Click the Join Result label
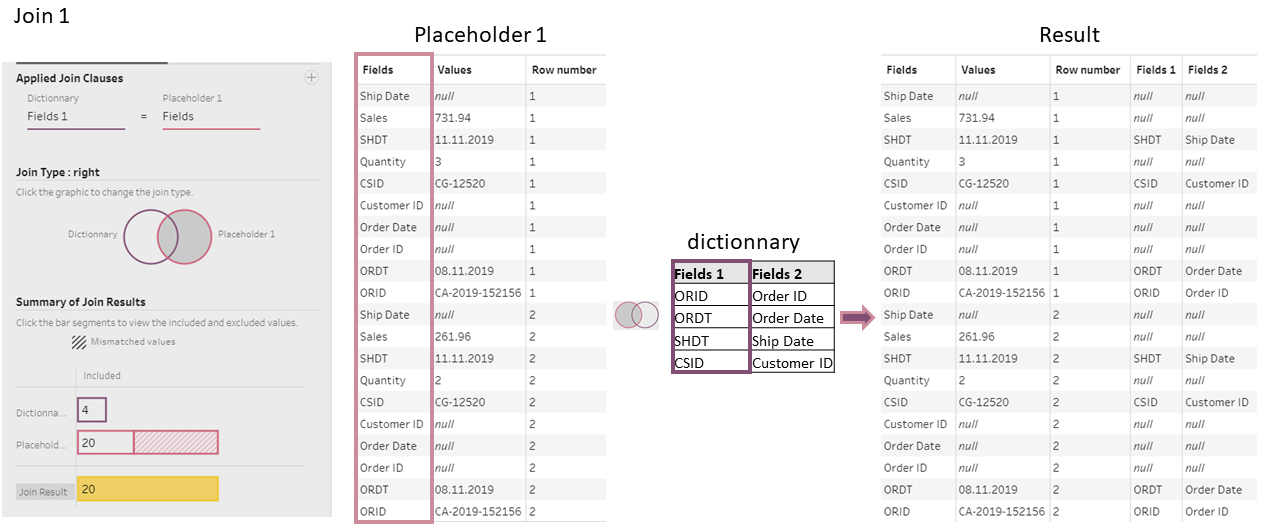The height and width of the screenshot is (530, 1265). coord(45,491)
